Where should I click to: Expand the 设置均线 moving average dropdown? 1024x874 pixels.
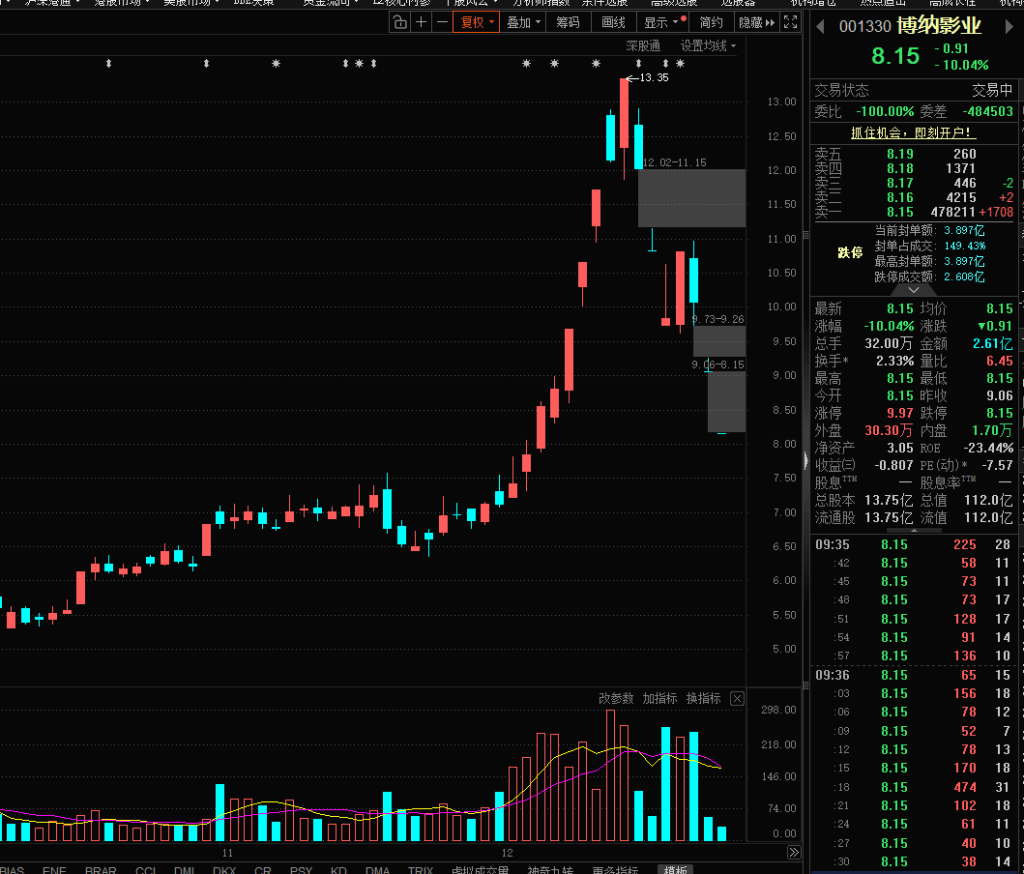coord(708,46)
